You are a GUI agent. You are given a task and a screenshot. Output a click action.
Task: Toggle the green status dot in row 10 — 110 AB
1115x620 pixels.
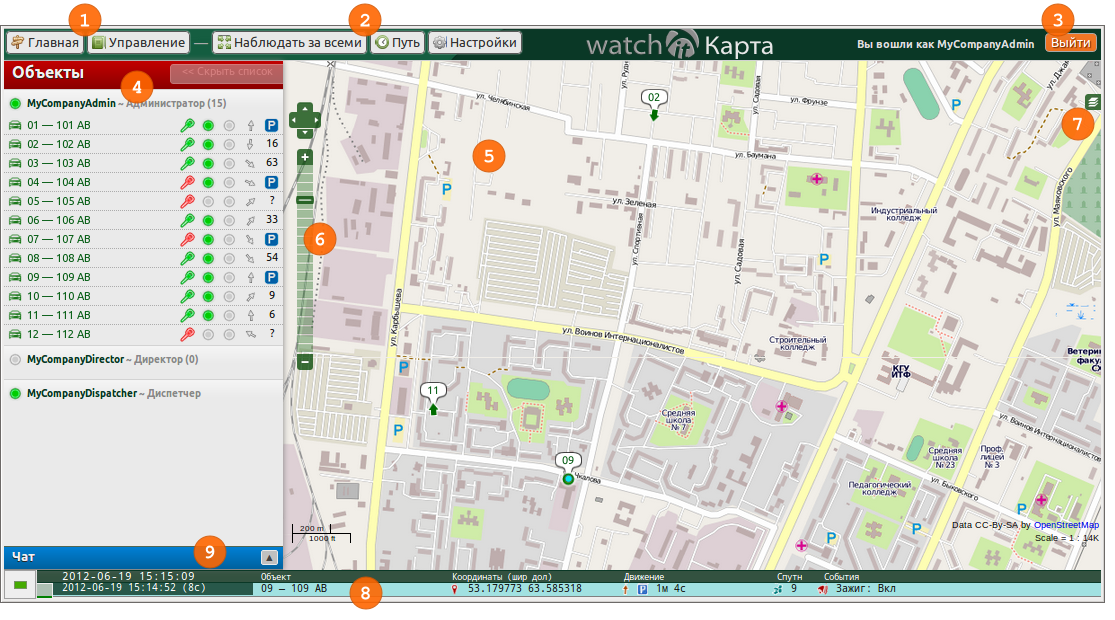208,296
